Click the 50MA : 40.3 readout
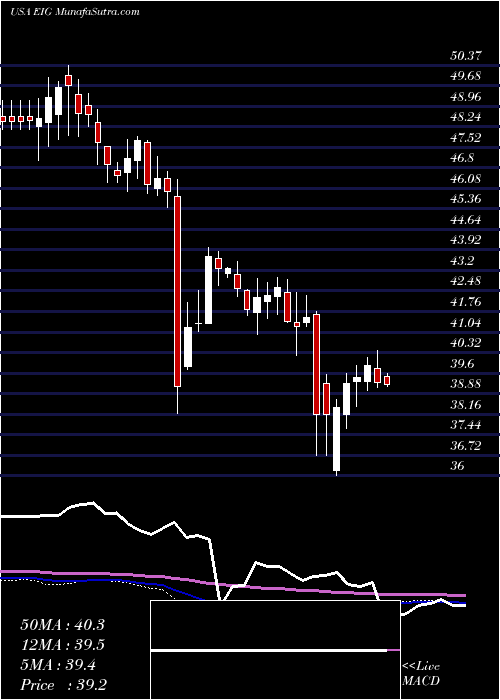This screenshot has width=500, height=700. [62, 625]
